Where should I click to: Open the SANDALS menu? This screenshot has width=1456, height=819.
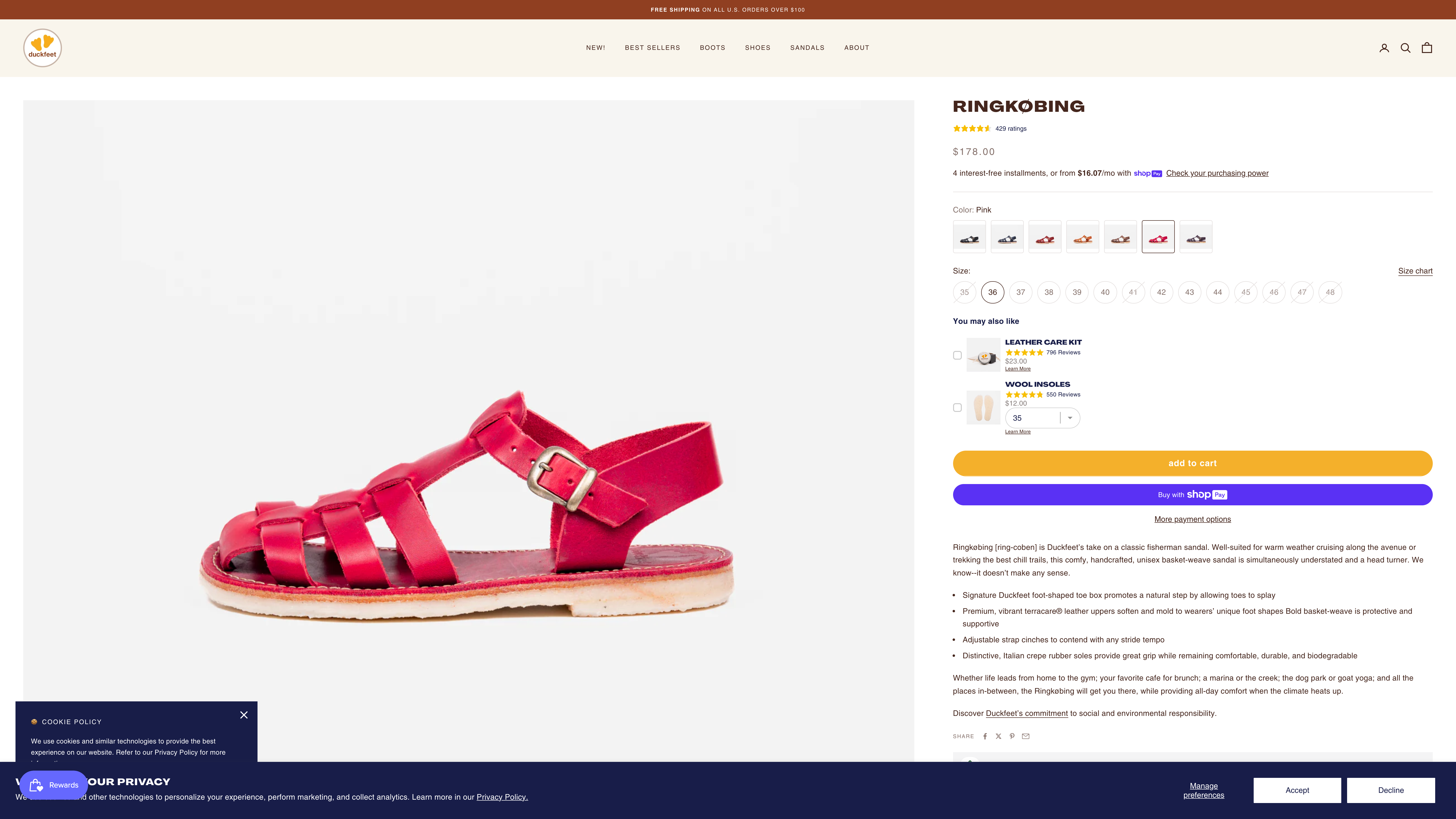[x=808, y=48]
